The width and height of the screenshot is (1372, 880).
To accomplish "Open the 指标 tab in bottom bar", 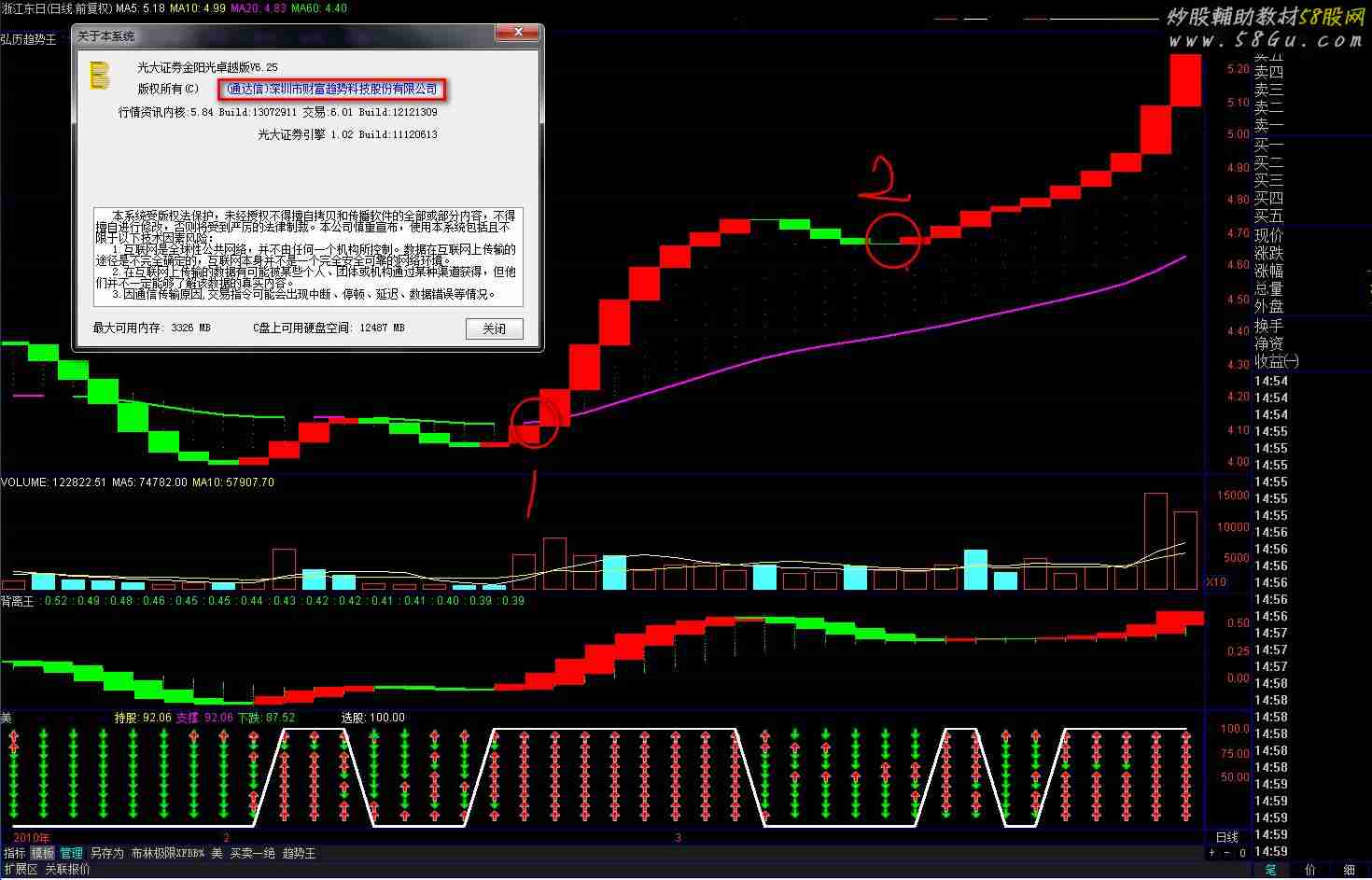I will pos(14,853).
